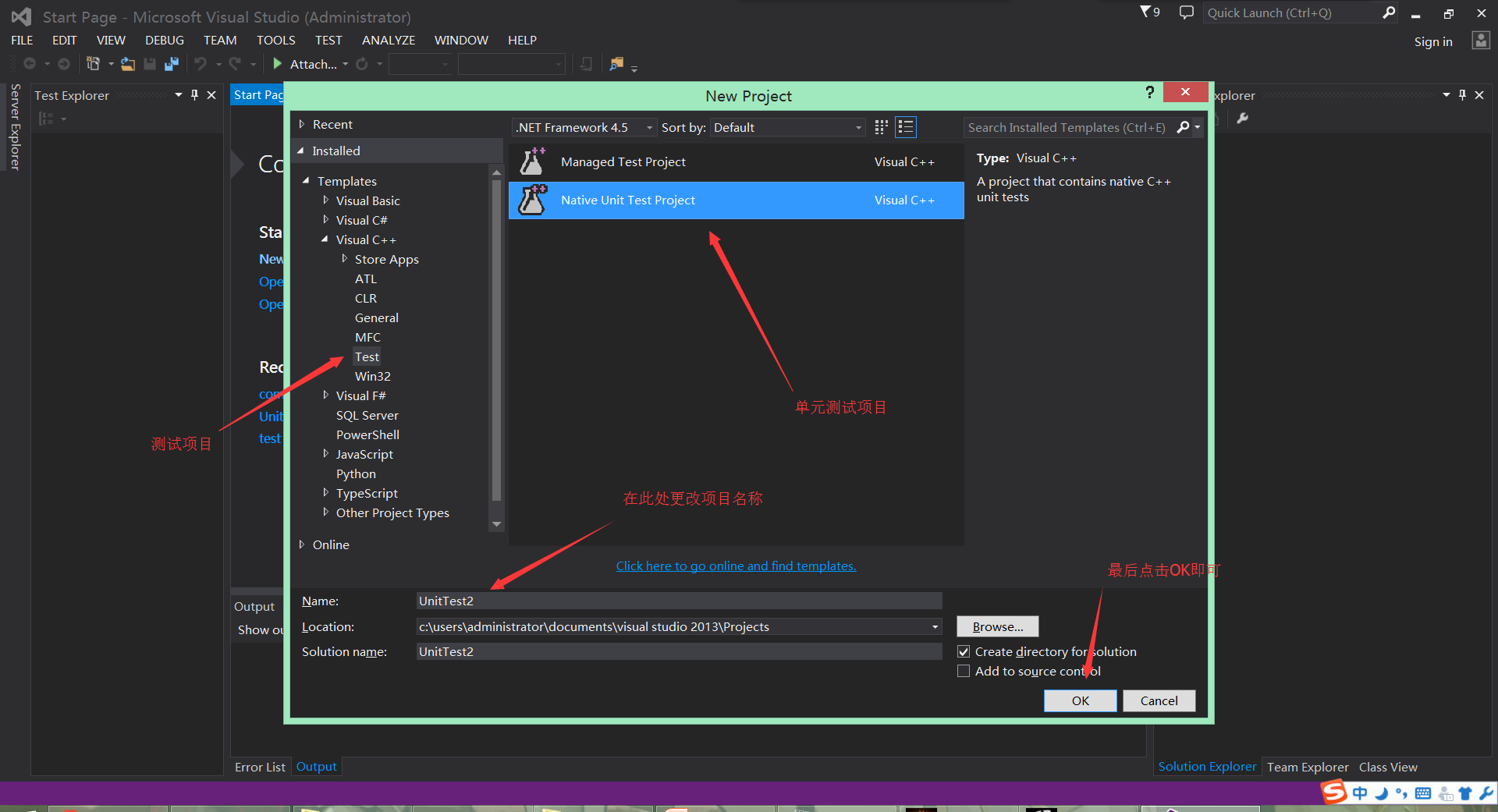Open the FILE menu

[x=22, y=41]
